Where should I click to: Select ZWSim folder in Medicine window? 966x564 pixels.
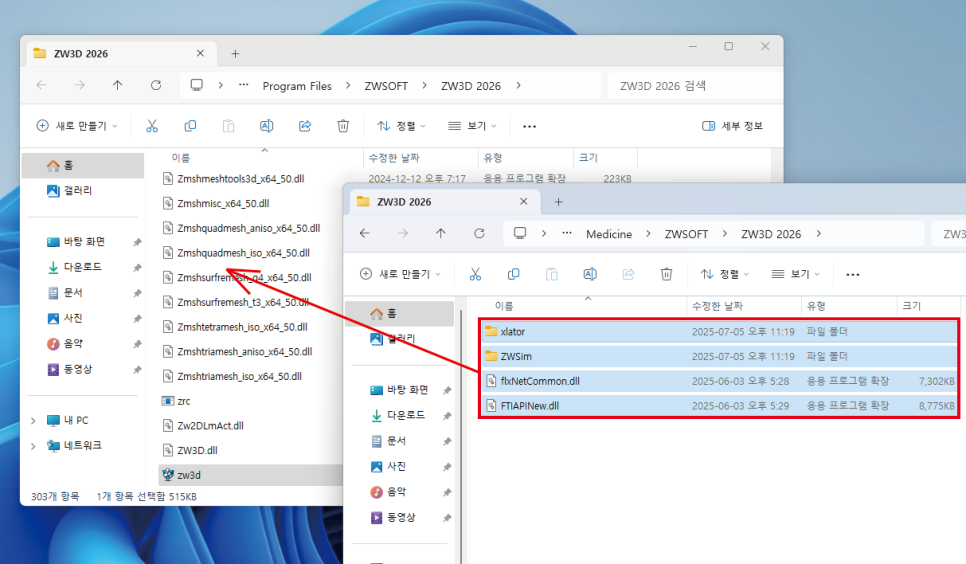tap(719, 356)
